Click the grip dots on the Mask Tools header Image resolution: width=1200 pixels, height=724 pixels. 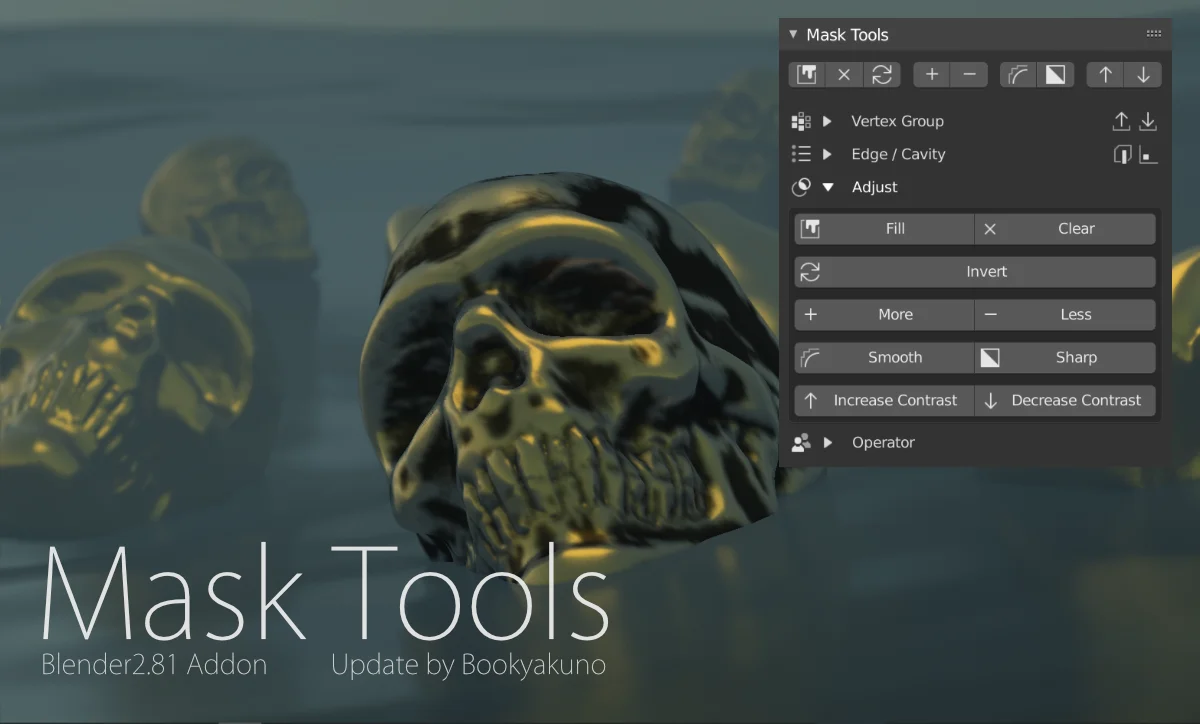[x=1153, y=33]
